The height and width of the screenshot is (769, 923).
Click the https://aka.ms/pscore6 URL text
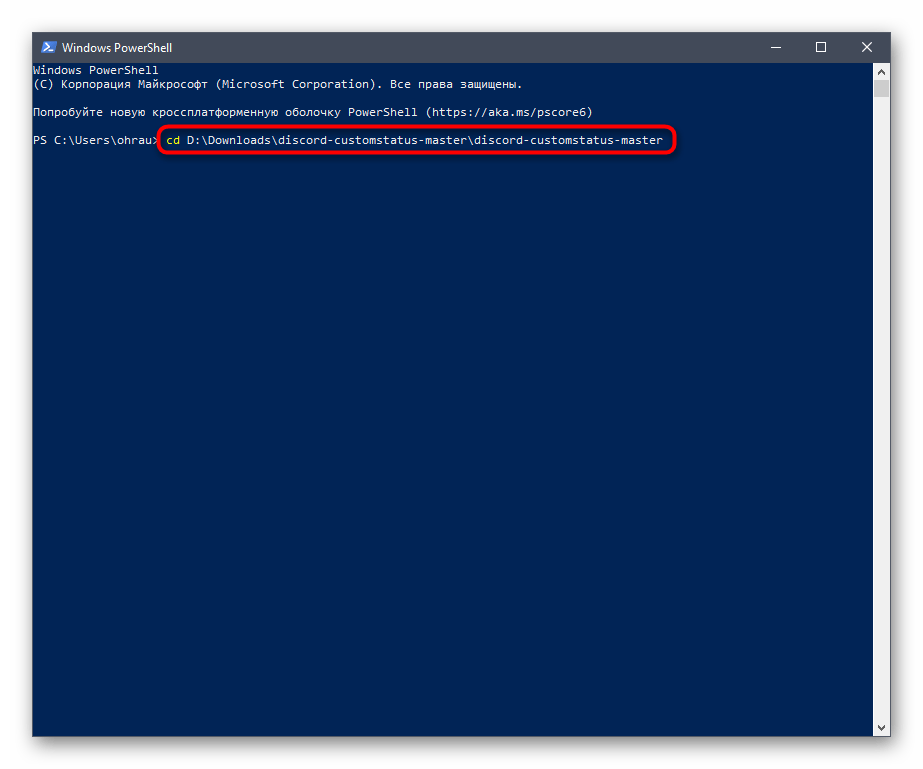click(x=509, y=112)
